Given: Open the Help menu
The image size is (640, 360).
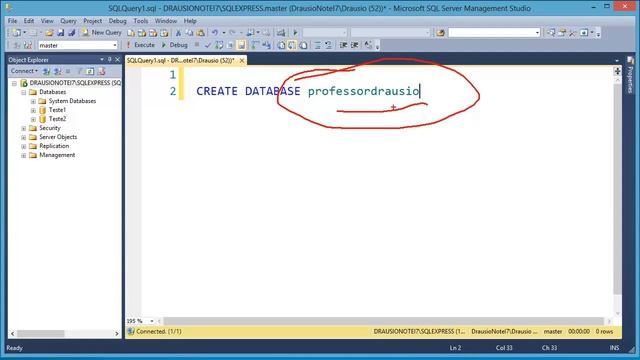Looking at the screenshot, I should [x=190, y=21].
